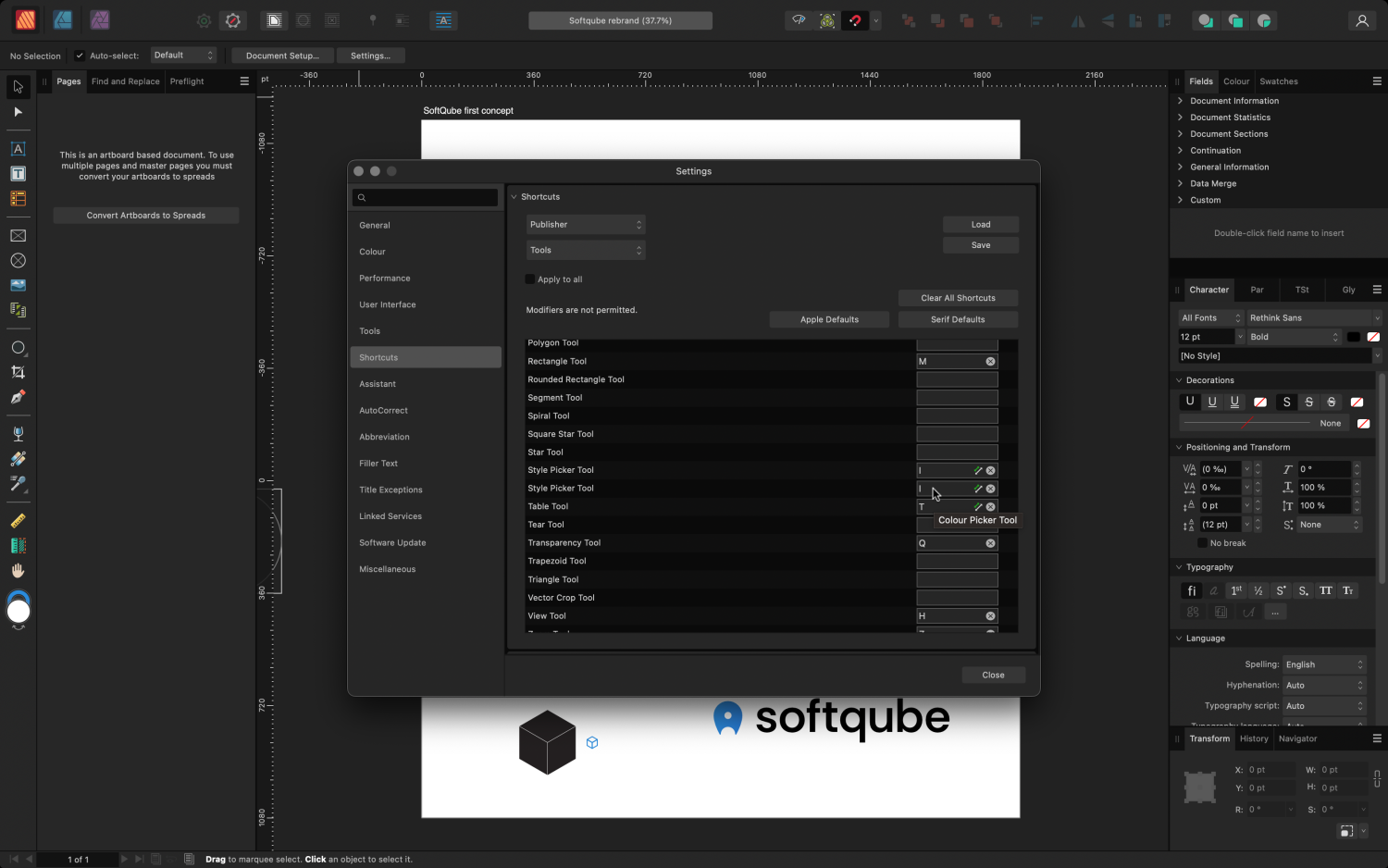Image resolution: width=1388 pixels, height=868 pixels.
Task: Switch to the Swatches tab
Action: 1278,81
